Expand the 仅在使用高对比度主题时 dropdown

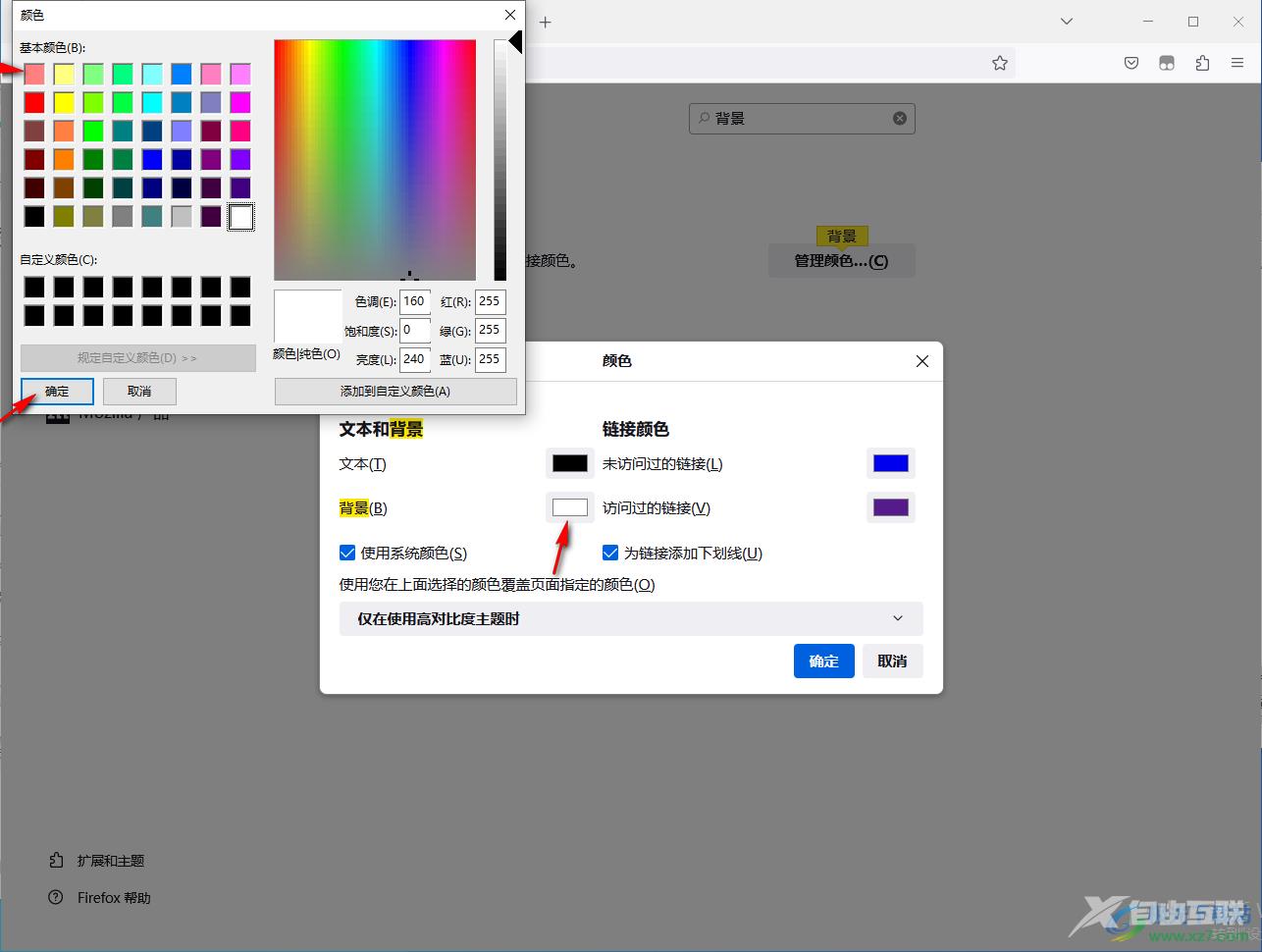631,618
